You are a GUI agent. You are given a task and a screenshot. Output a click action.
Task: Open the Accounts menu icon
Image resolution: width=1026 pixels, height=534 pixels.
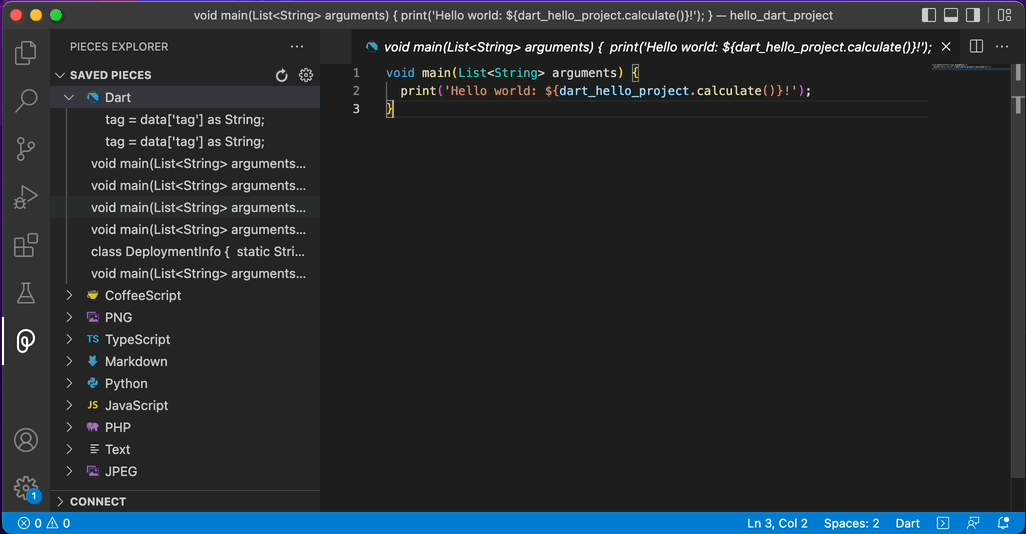pos(26,440)
